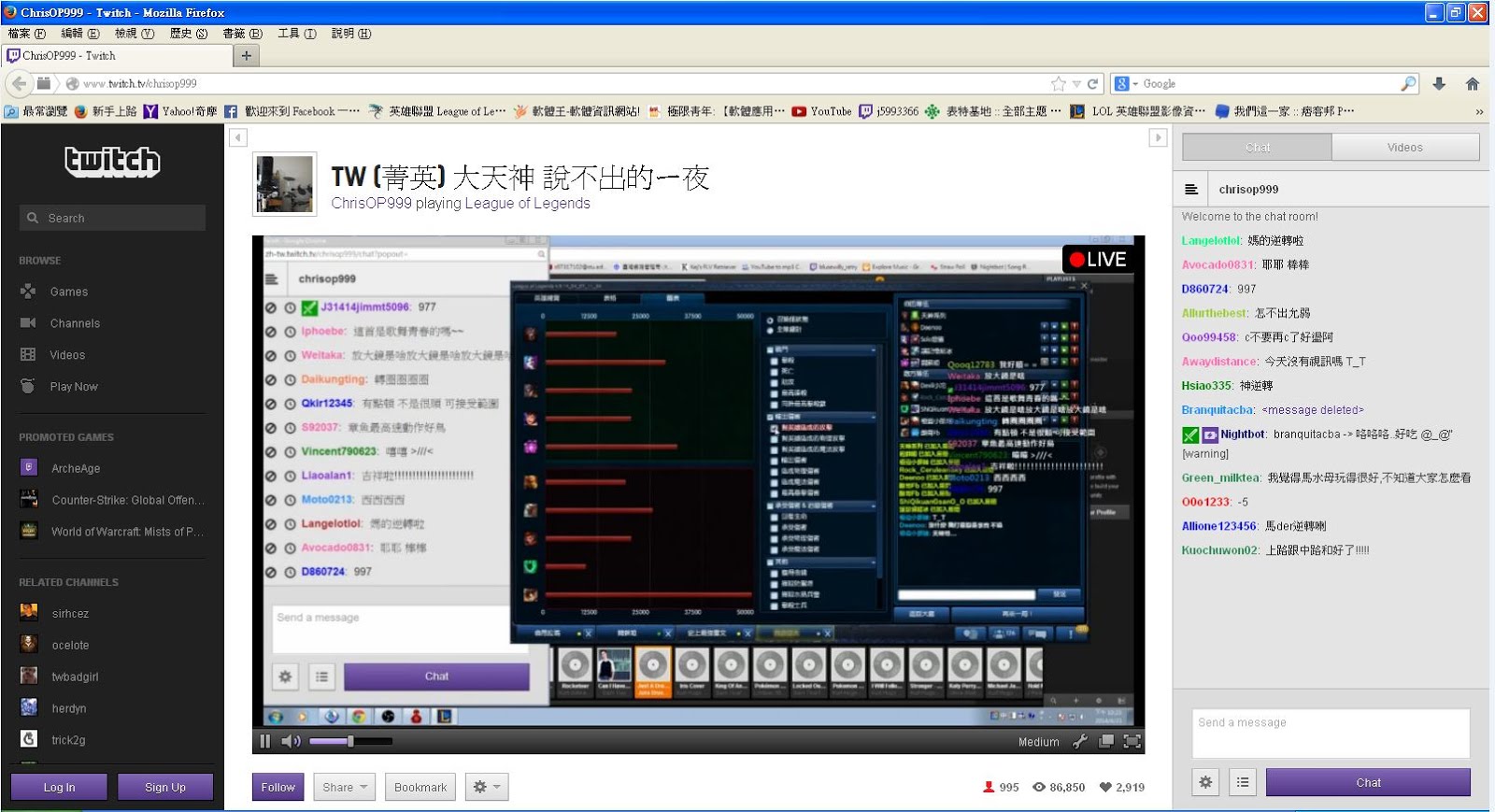Bookmark this page with star
The image size is (1495, 812).
pos(1059,83)
